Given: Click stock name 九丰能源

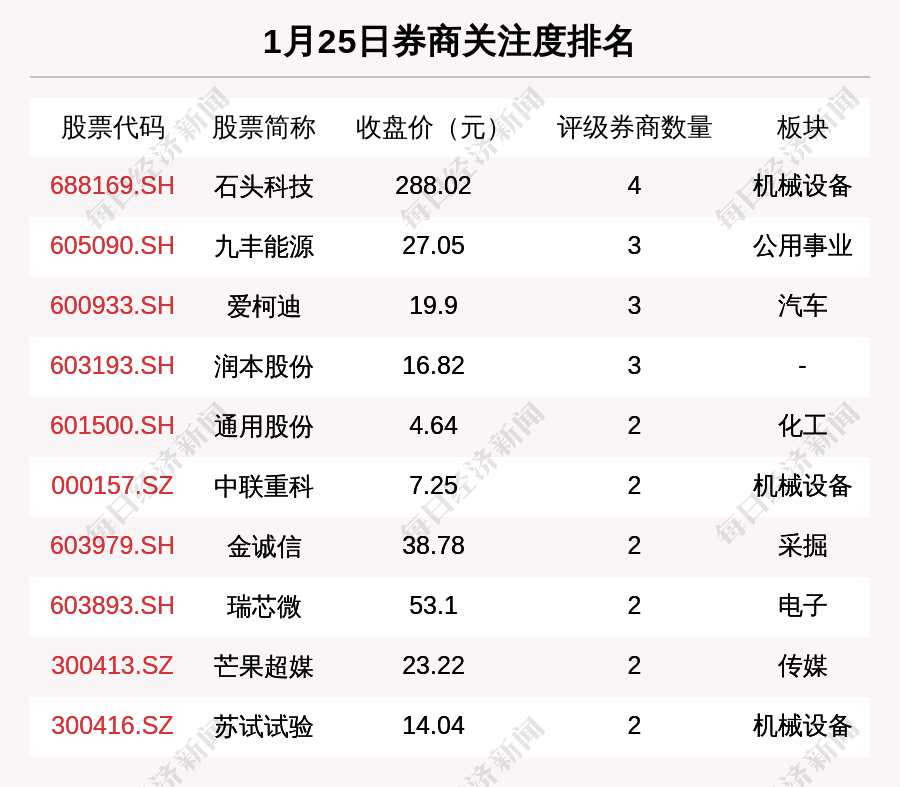Looking at the screenshot, I should click(263, 246).
